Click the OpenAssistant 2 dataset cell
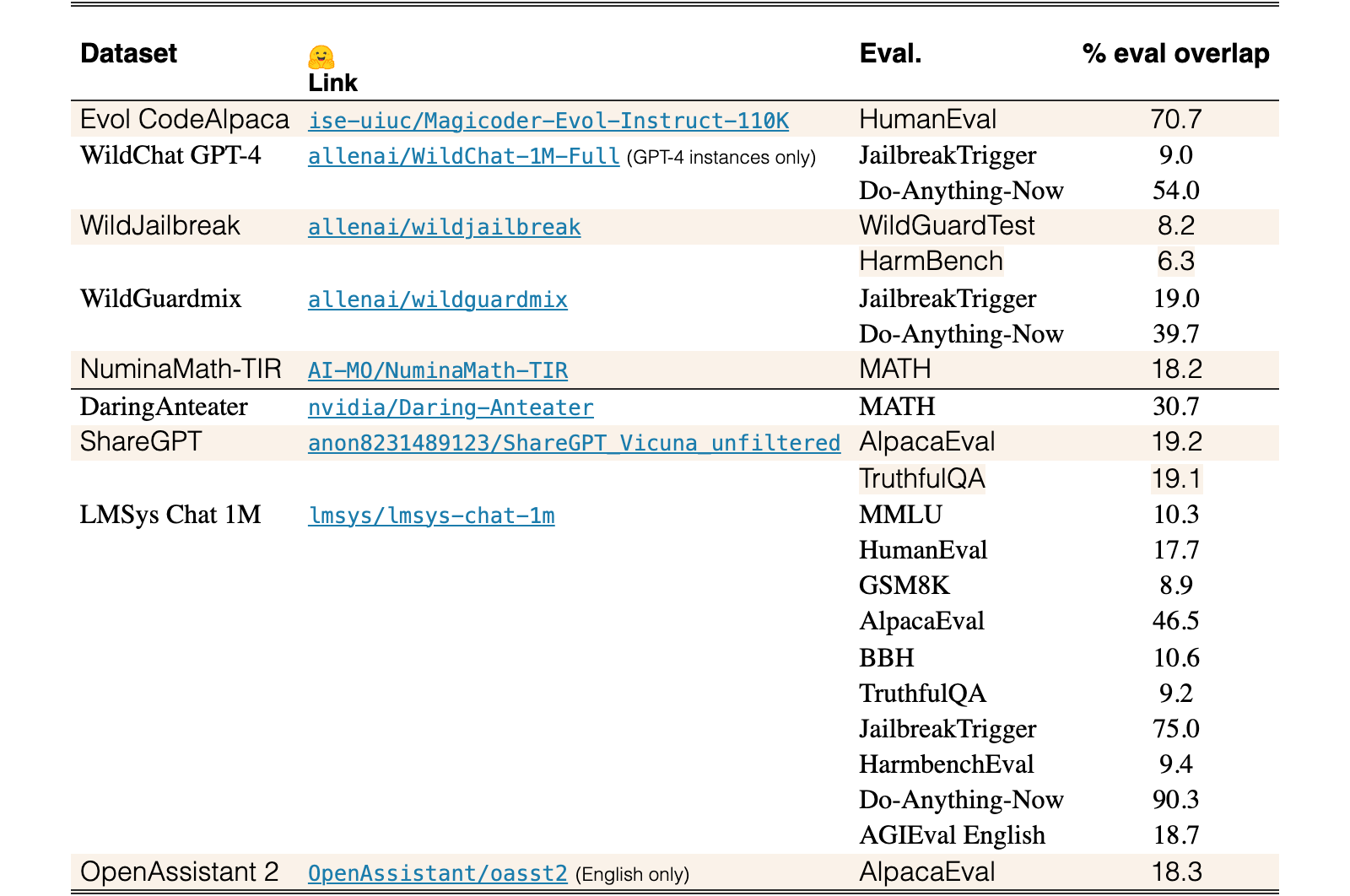This screenshot has width=1350, height=896. click(x=179, y=871)
